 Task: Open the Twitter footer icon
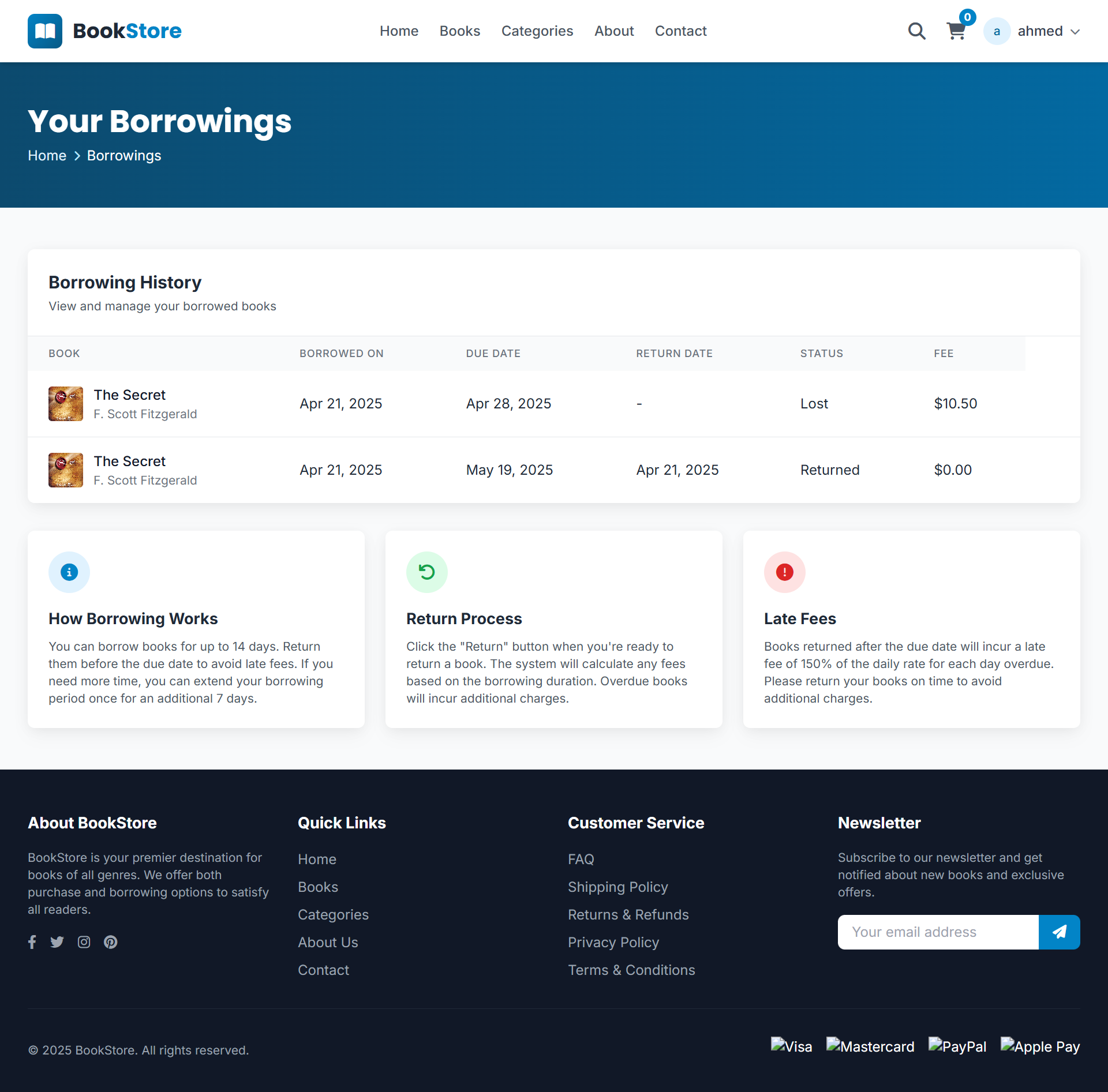[x=57, y=942]
